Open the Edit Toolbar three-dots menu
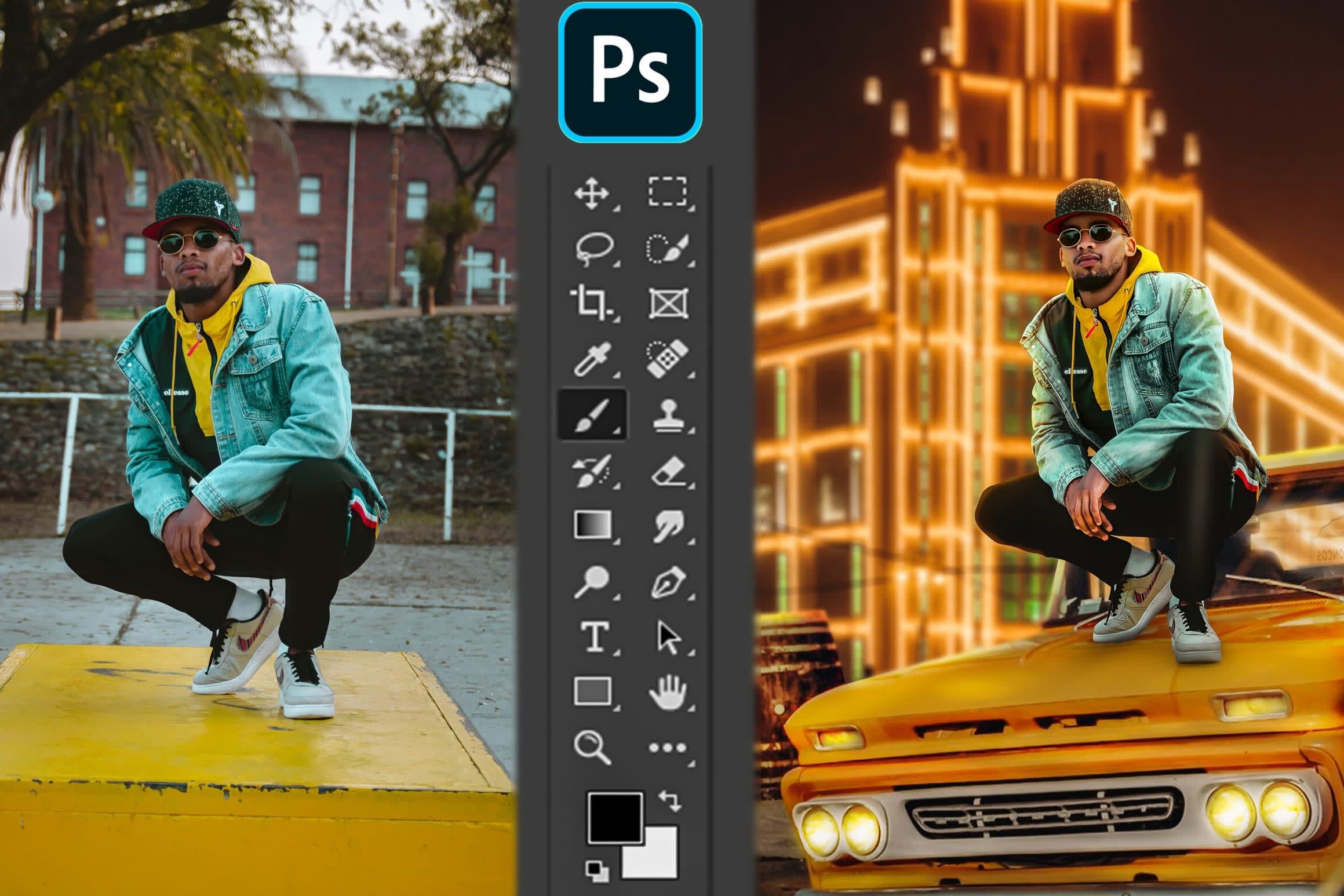 pos(668,748)
